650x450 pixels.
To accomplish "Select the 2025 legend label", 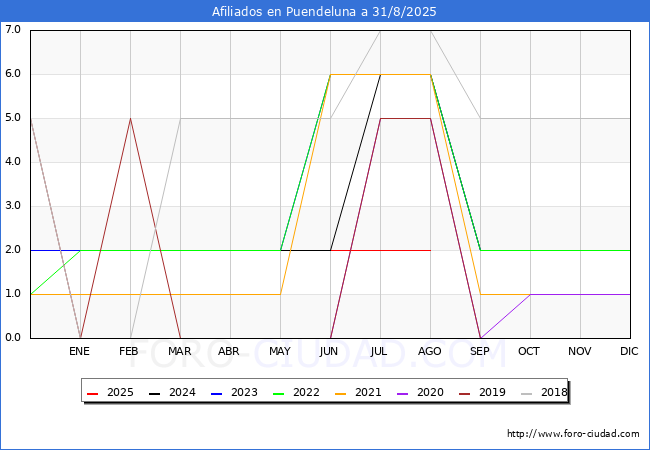I will (120, 392).
